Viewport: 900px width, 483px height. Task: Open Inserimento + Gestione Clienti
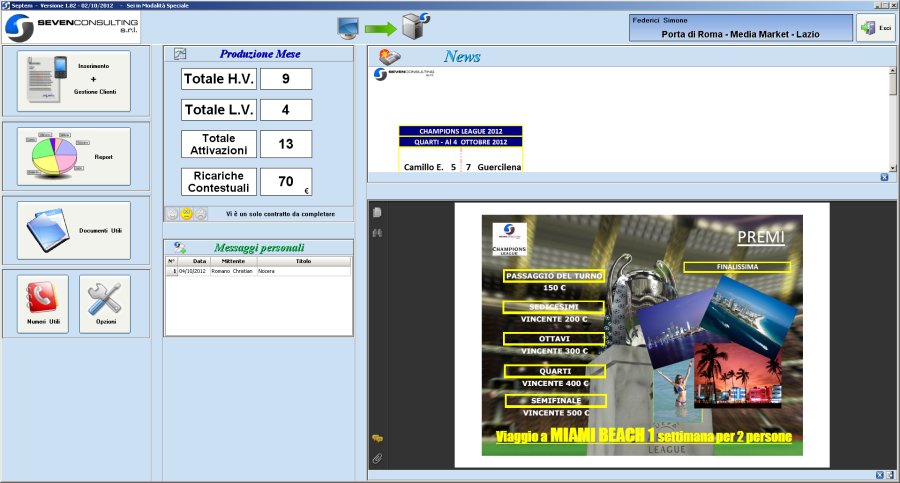[74, 81]
